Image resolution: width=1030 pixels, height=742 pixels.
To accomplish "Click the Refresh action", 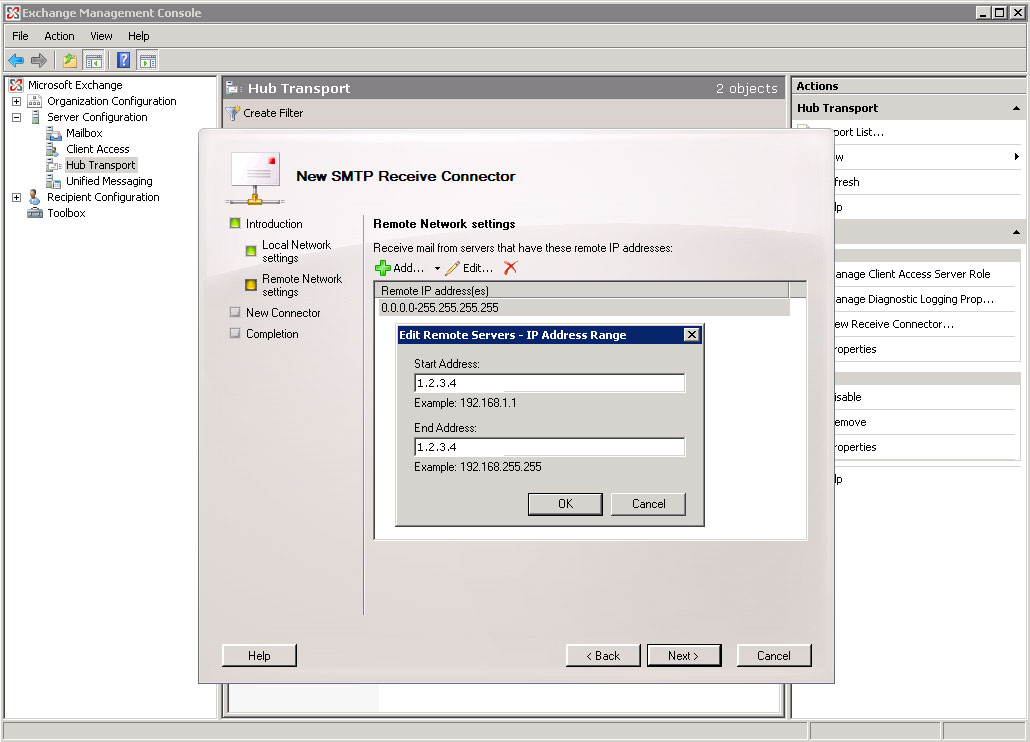I will point(847,182).
